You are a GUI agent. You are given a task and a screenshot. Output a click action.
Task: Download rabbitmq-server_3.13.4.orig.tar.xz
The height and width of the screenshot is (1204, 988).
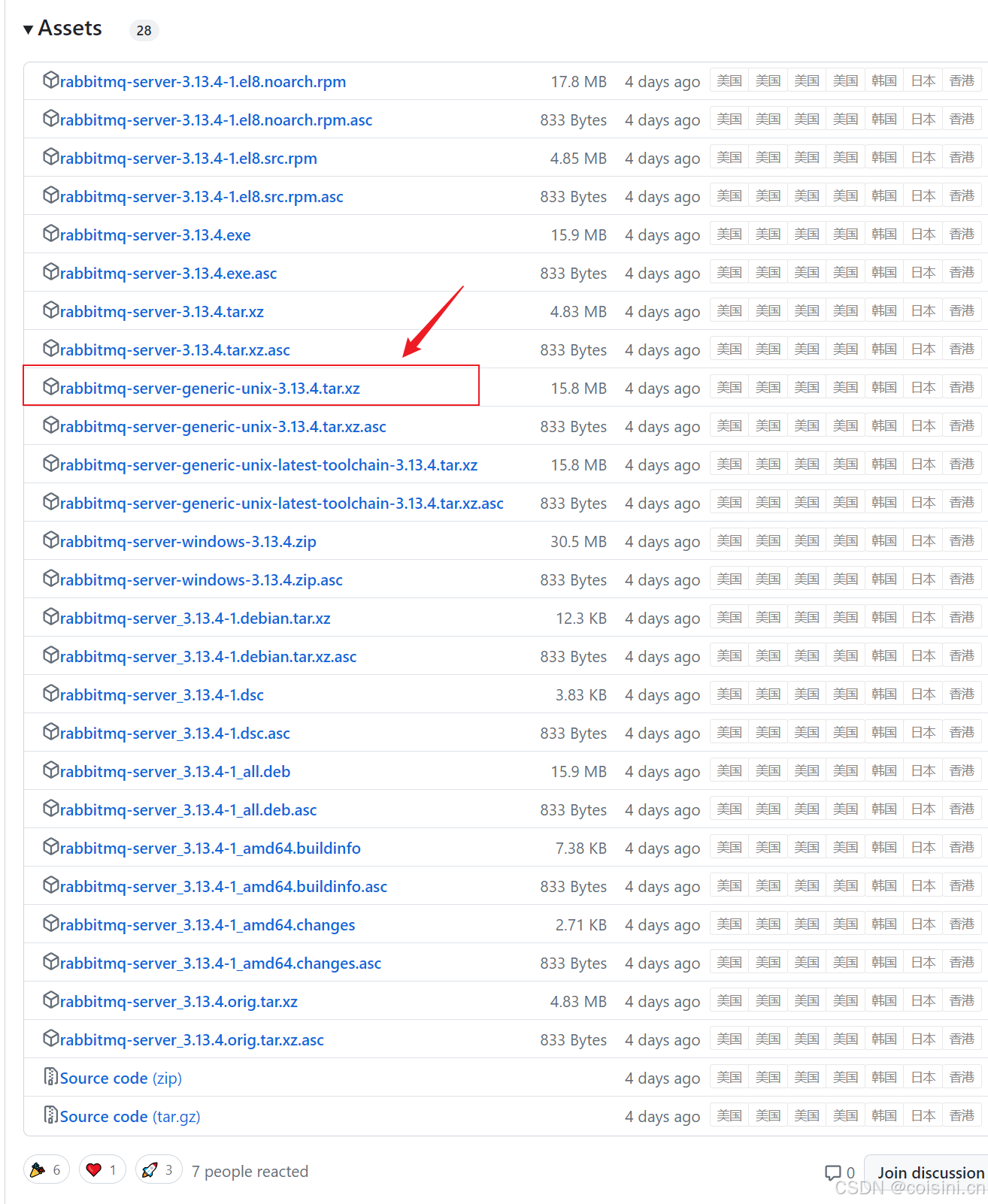pos(179,1002)
